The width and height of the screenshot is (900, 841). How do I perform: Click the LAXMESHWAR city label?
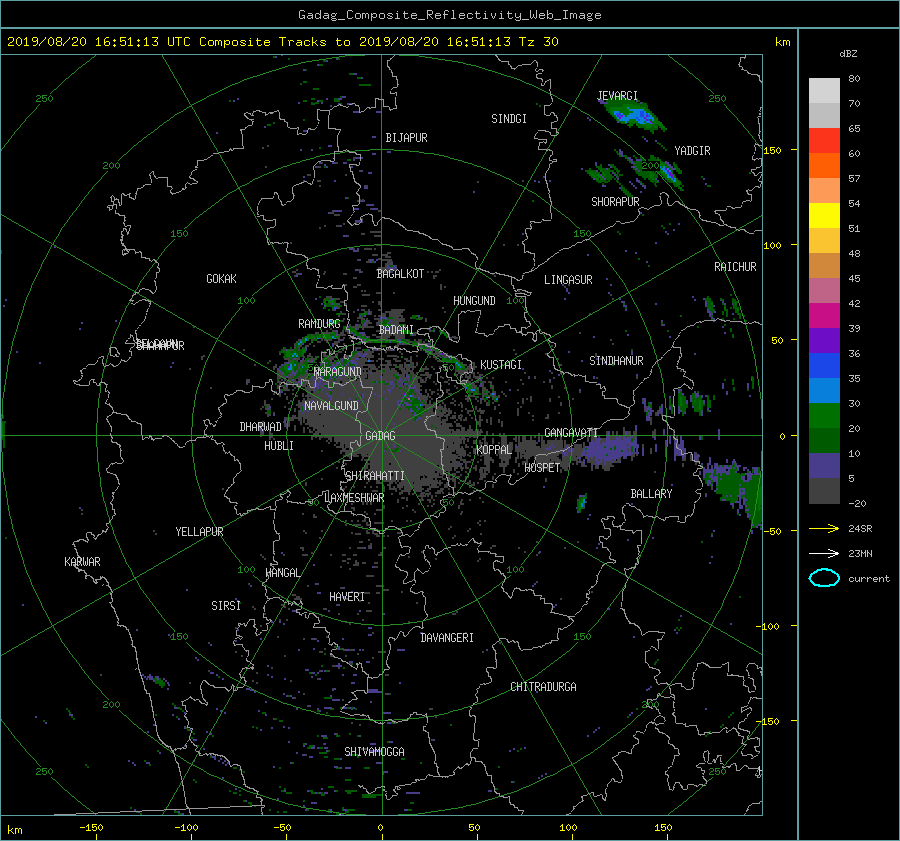pos(354,498)
